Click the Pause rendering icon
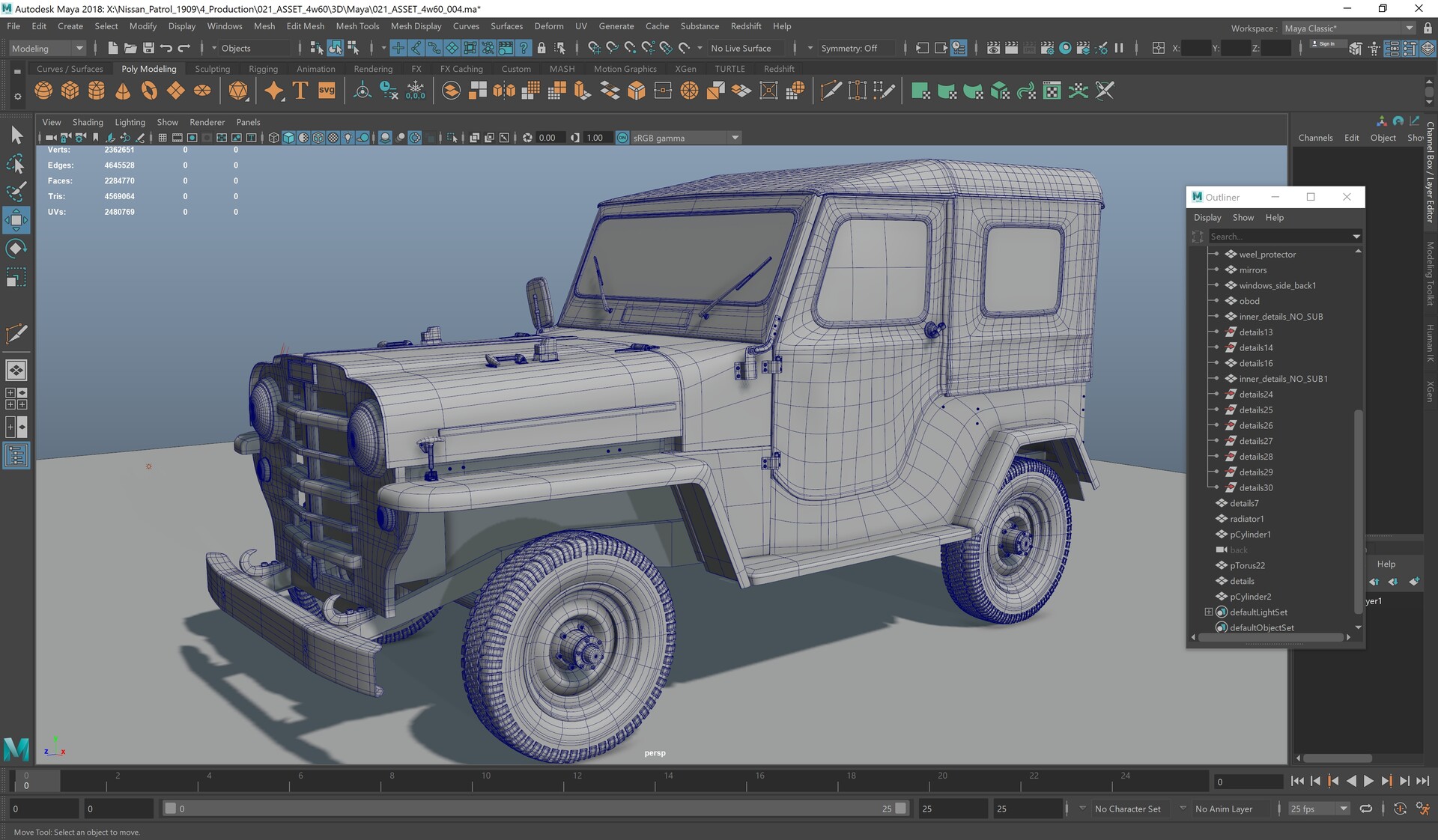The width and height of the screenshot is (1438, 840). [1119, 48]
